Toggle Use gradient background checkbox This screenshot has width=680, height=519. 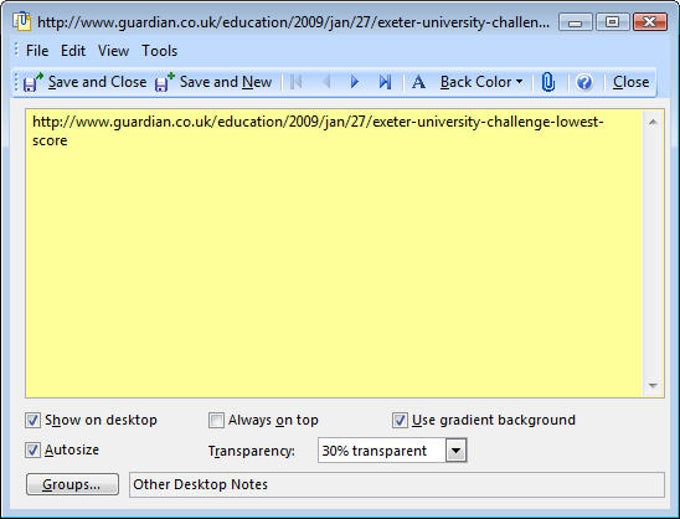tap(399, 420)
